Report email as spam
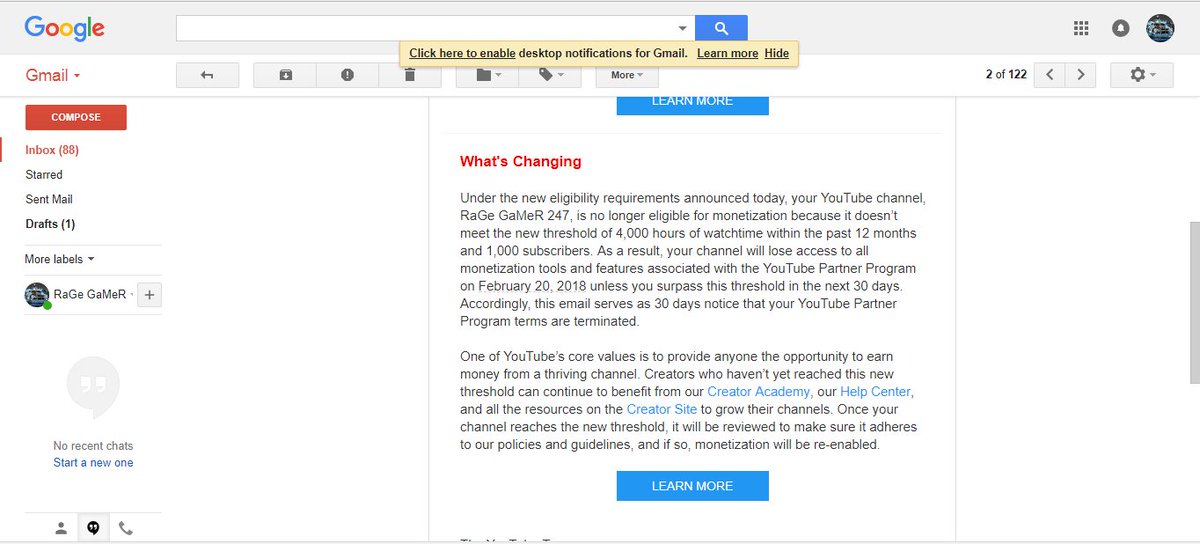This screenshot has width=1200, height=544. click(x=347, y=75)
